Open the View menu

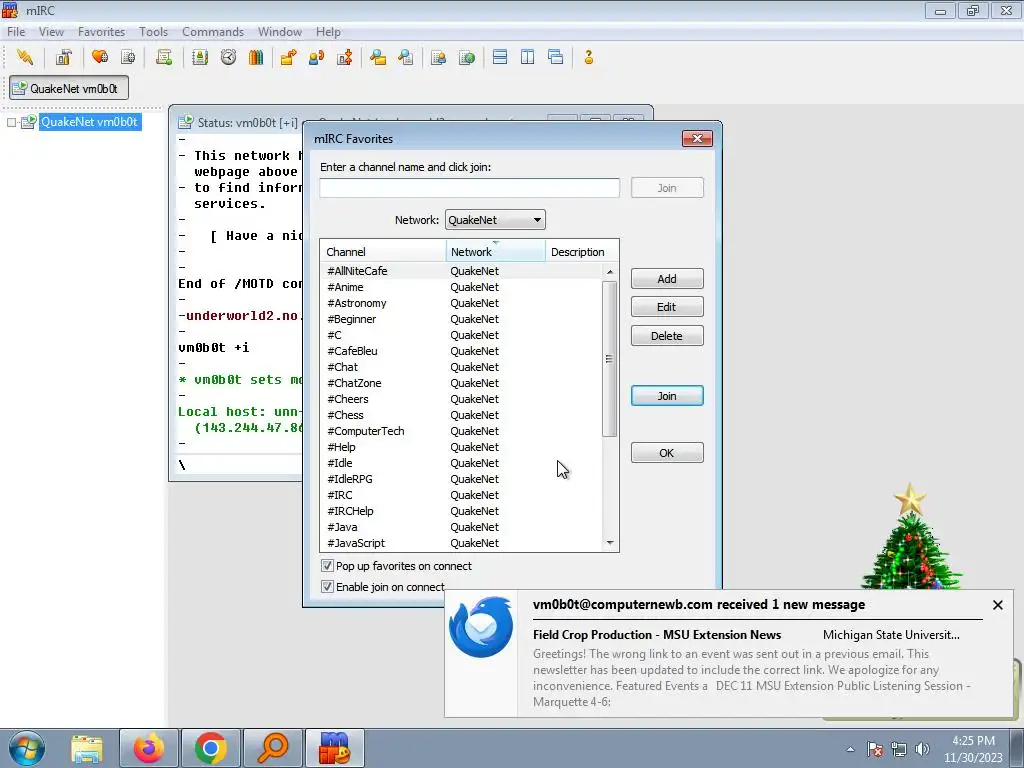click(51, 31)
